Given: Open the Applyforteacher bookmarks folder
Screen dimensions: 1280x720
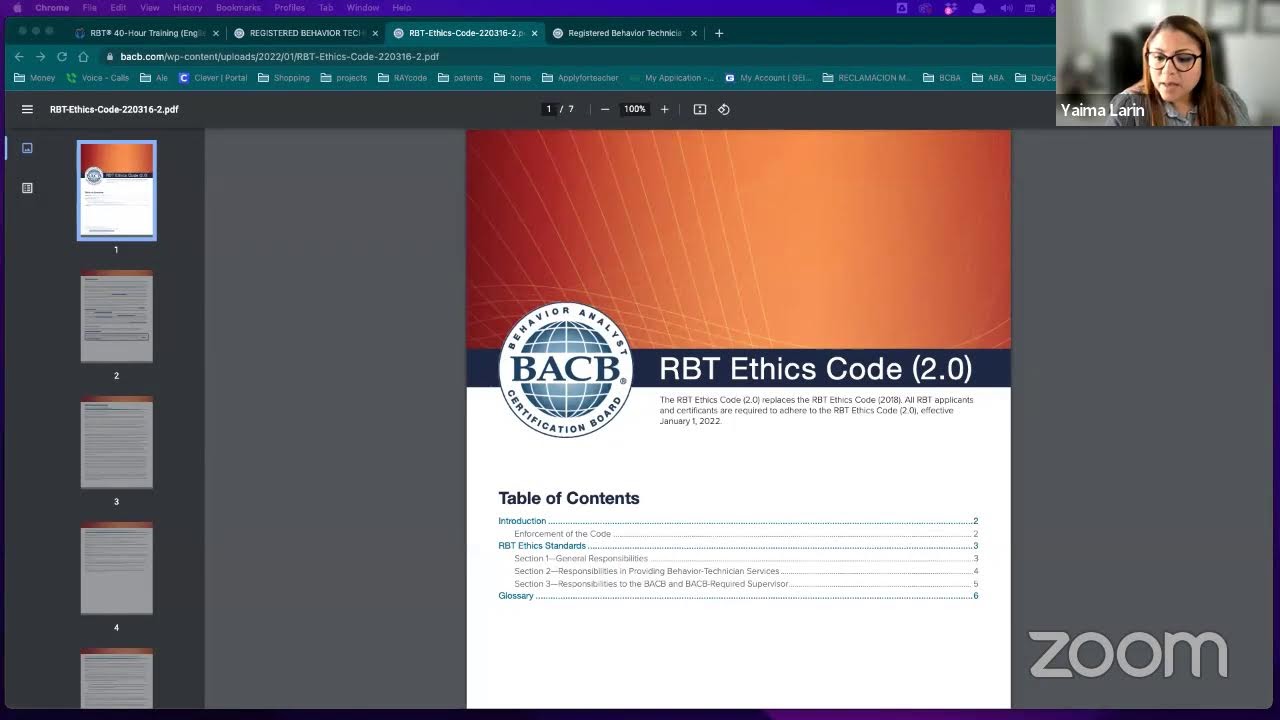Looking at the screenshot, I should tap(580, 78).
